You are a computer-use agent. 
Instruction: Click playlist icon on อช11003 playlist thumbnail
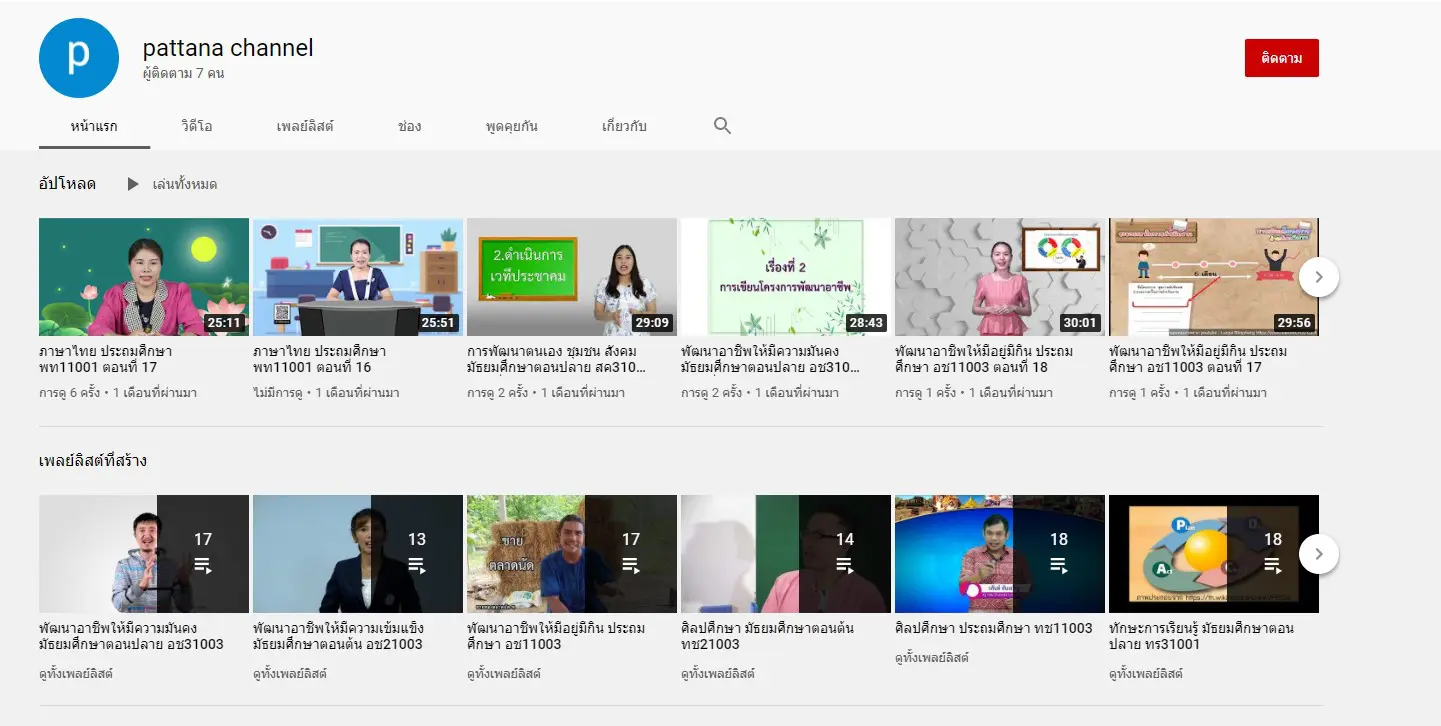[x=631, y=566]
